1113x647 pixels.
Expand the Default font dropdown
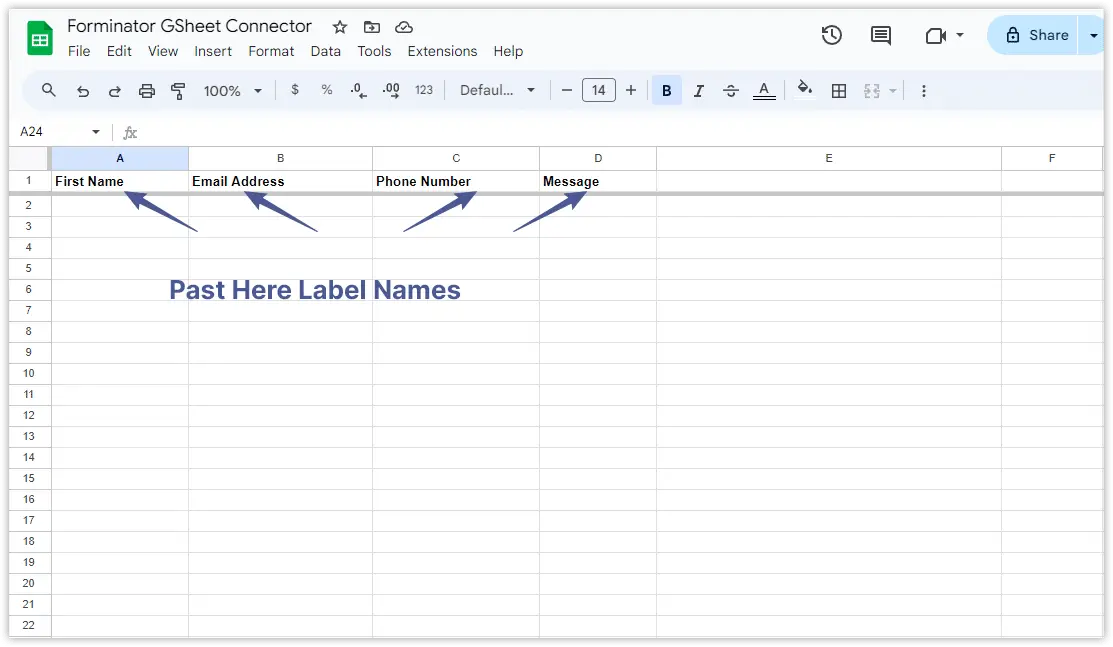pyautogui.click(x=498, y=91)
